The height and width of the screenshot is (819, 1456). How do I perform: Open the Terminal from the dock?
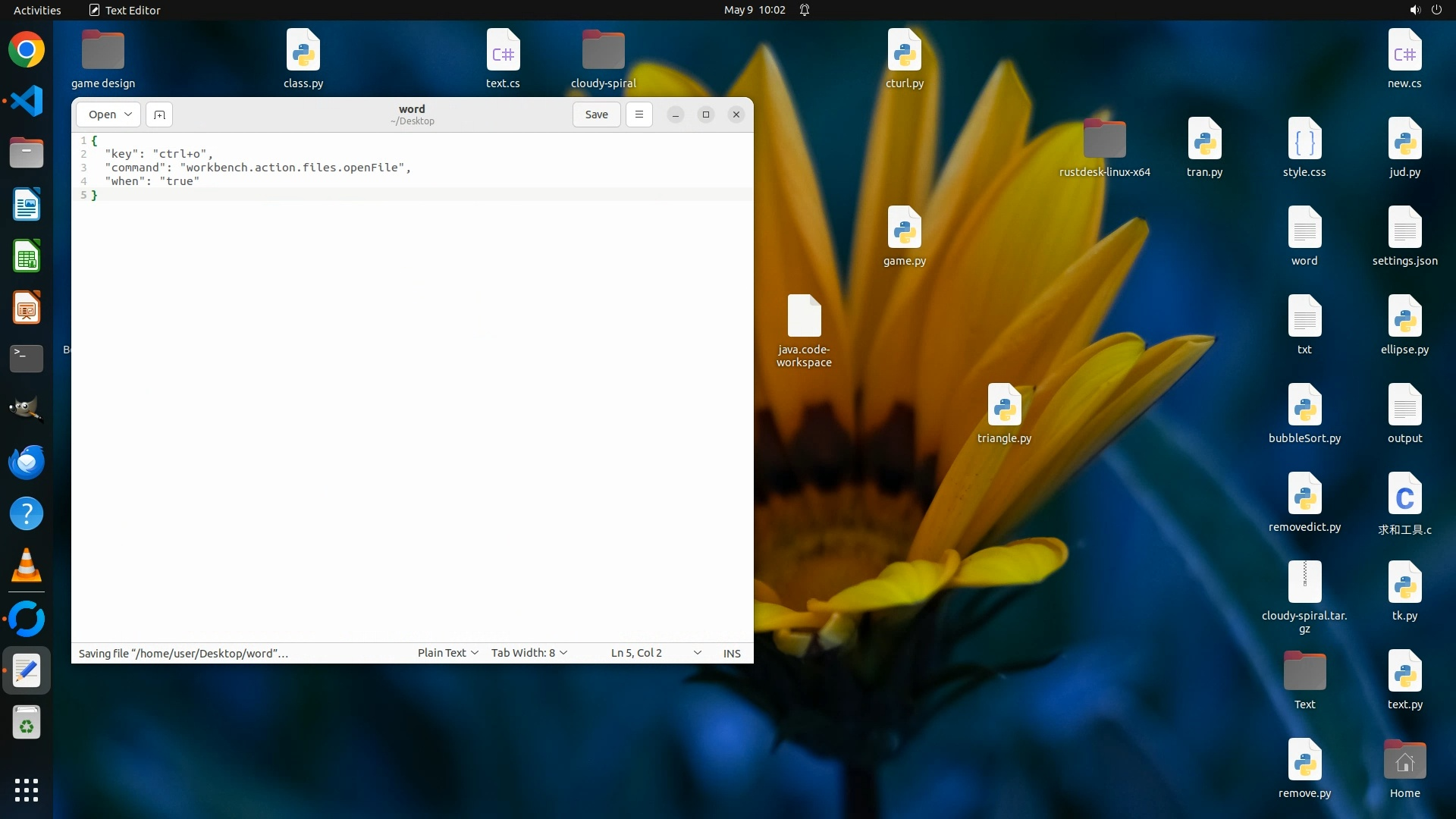pos(27,358)
